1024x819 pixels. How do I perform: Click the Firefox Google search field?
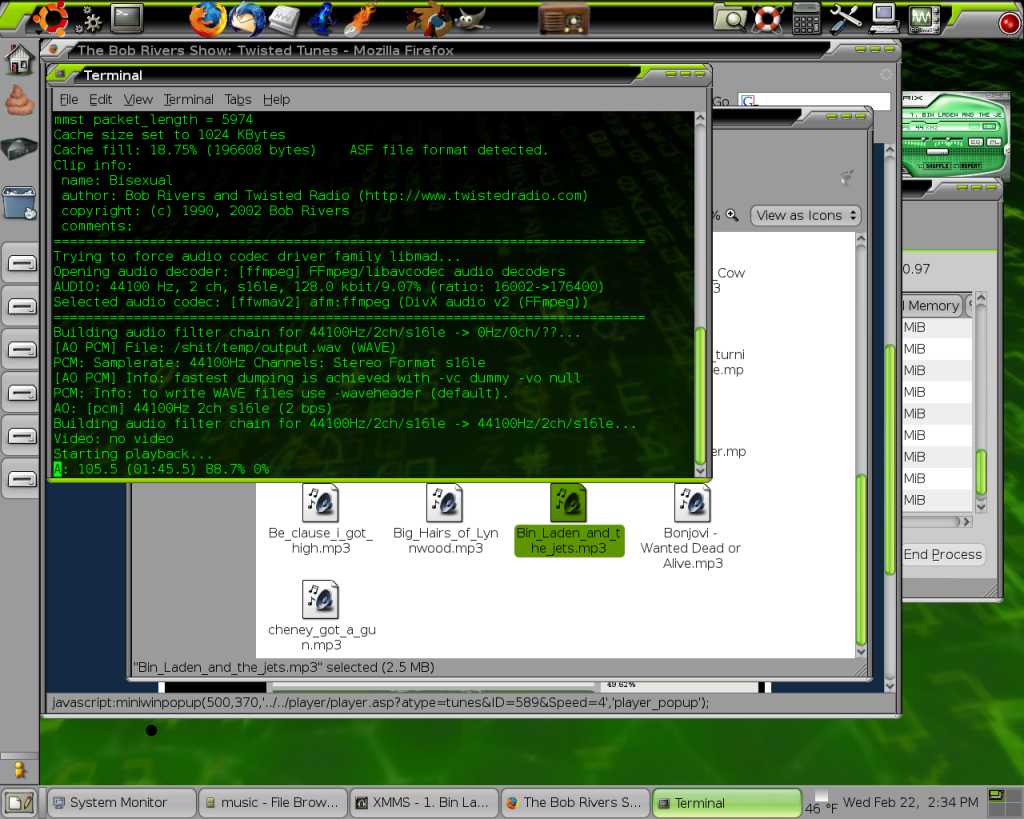(x=814, y=101)
